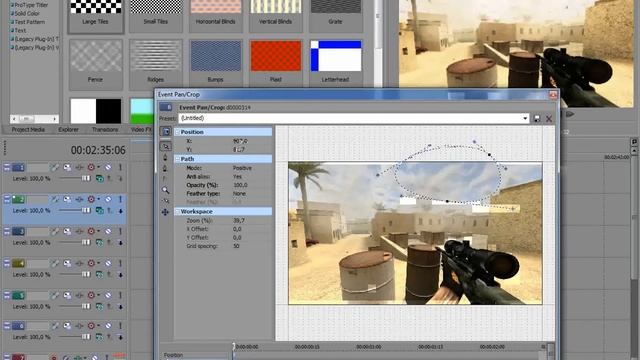Image resolution: width=640 pixels, height=360 pixels.
Task: Click the Feather type value None
Action: pos(239,193)
